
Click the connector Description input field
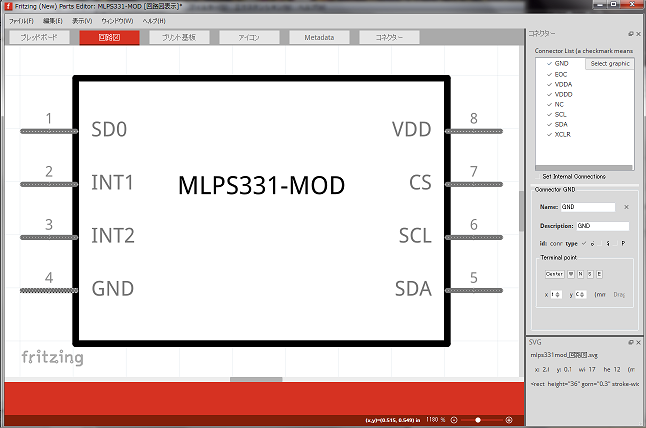pyautogui.click(x=602, y=226)
